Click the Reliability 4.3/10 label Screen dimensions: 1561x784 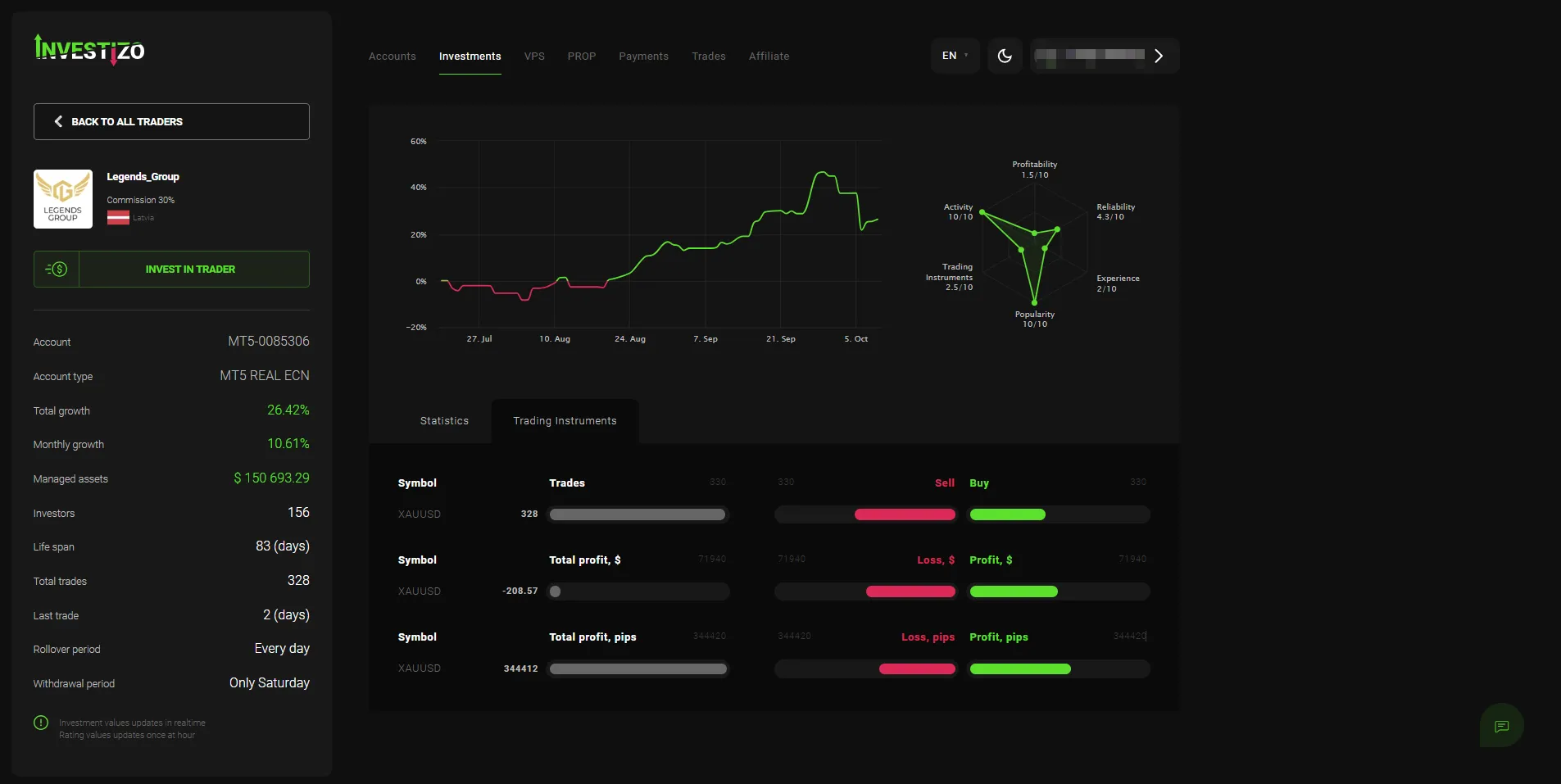pyautogui.click(x=1116, y=212)
